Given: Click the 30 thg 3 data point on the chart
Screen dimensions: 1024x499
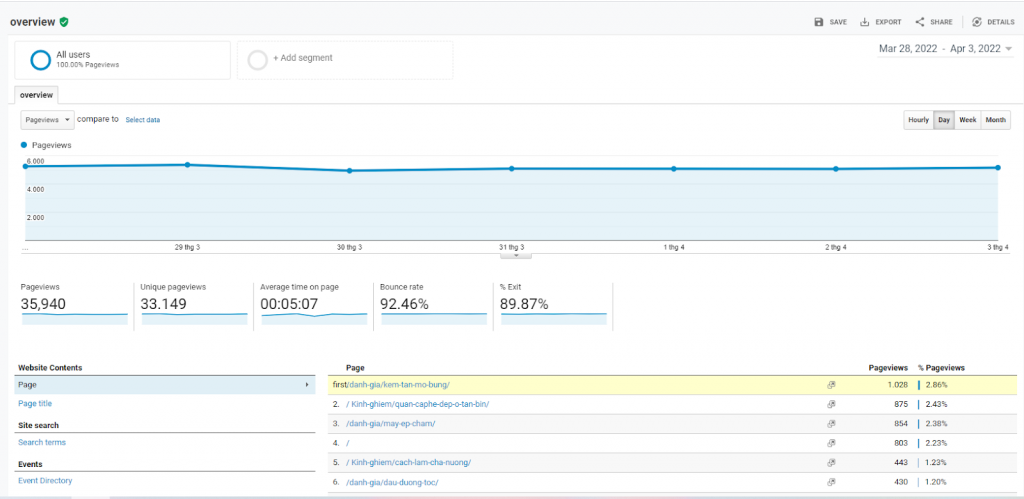Looking at the screenshot, I should point(349,171).
